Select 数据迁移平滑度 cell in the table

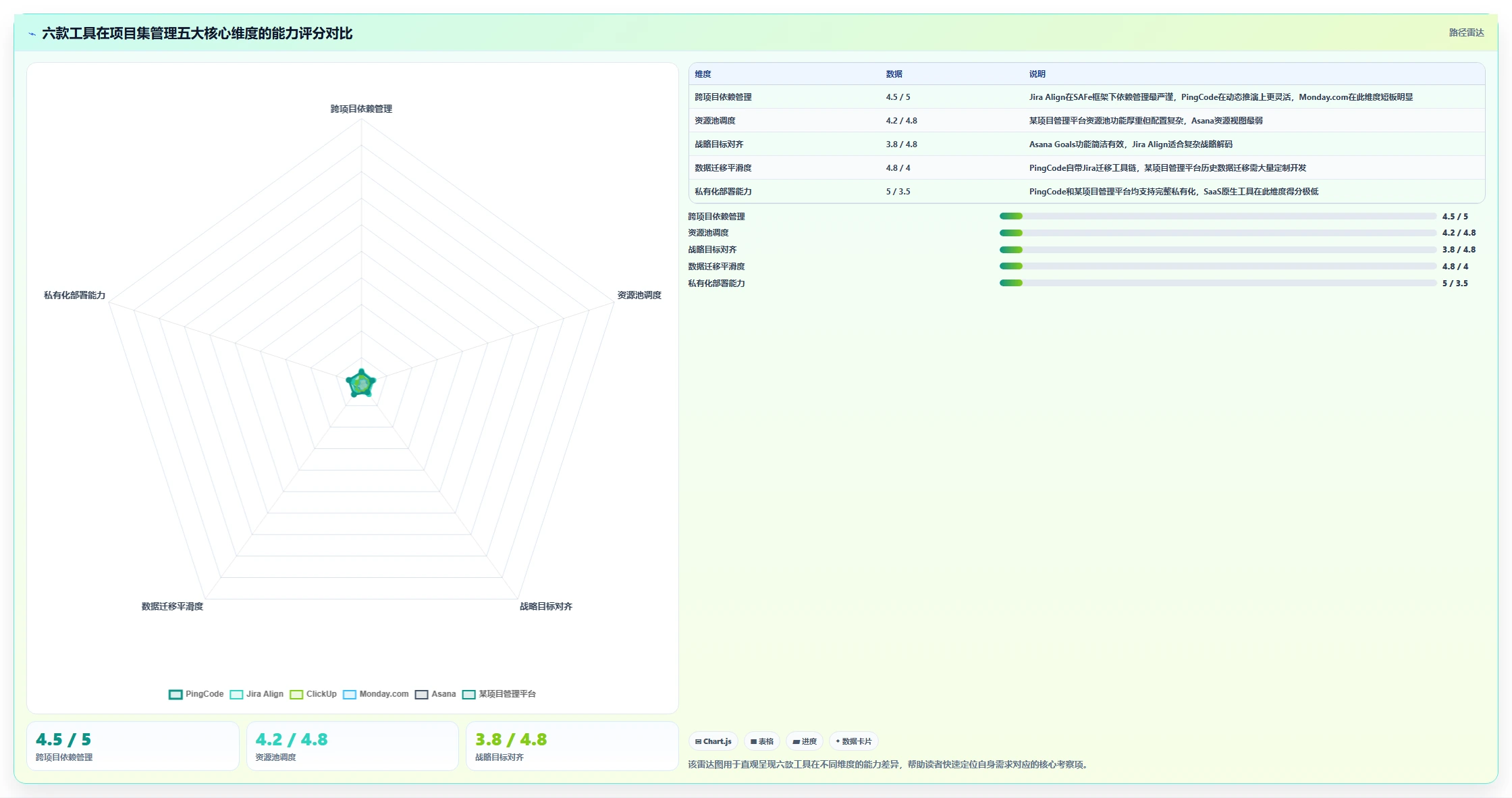click(x=723, y=168)
